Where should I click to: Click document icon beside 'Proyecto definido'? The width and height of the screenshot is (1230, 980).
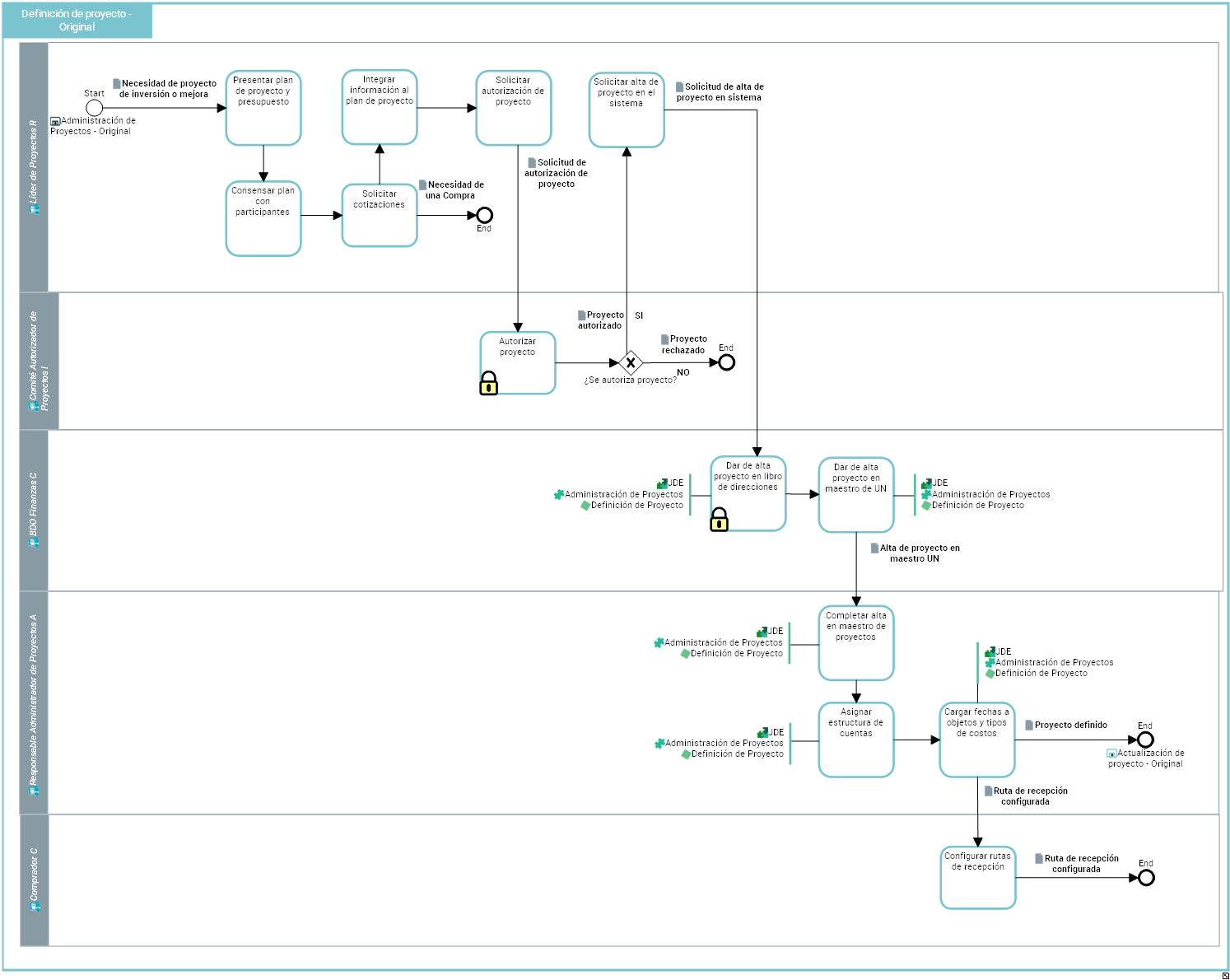(x=1029, y=725)
